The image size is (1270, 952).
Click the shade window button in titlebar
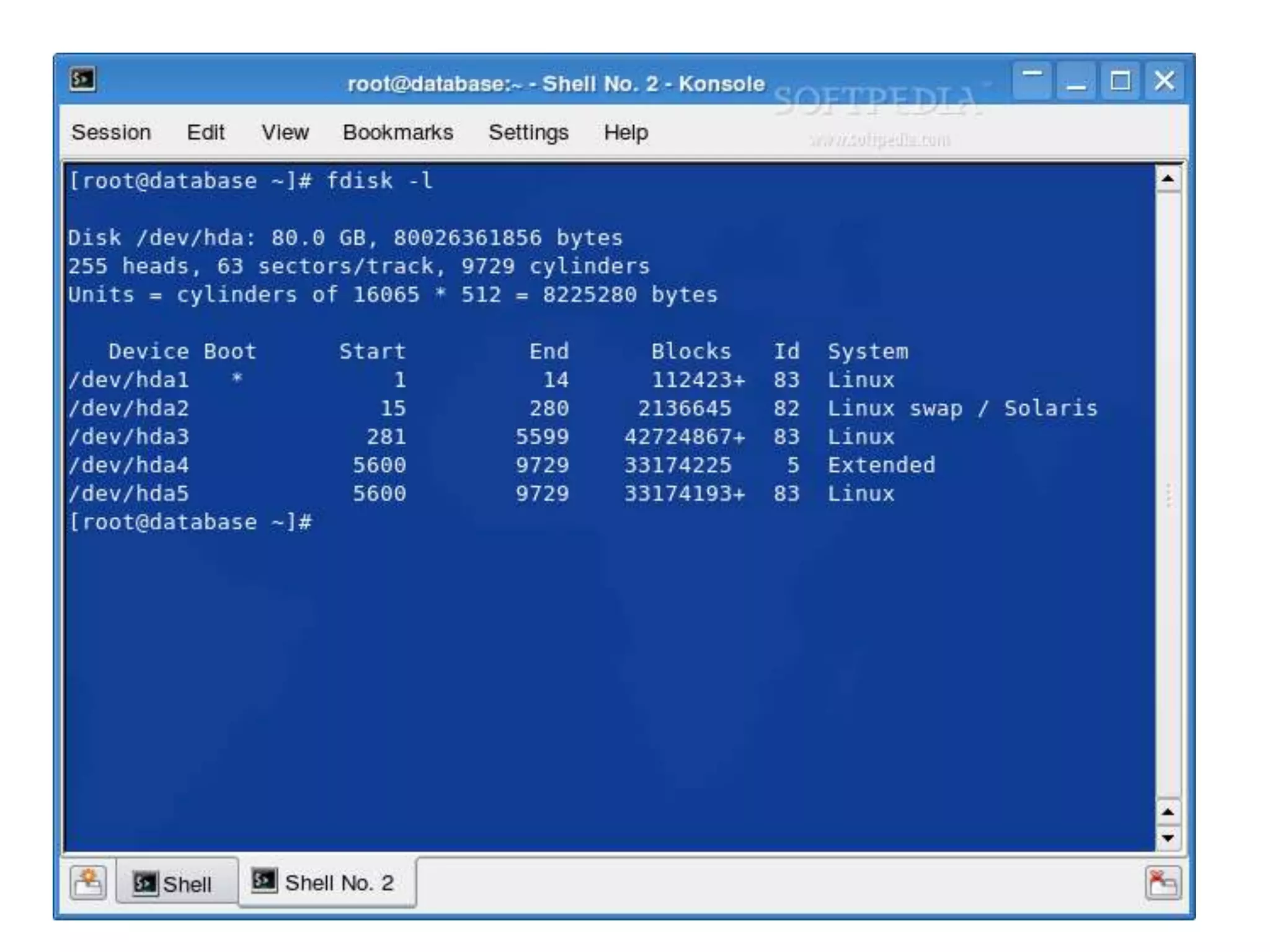pos(1032,81)
